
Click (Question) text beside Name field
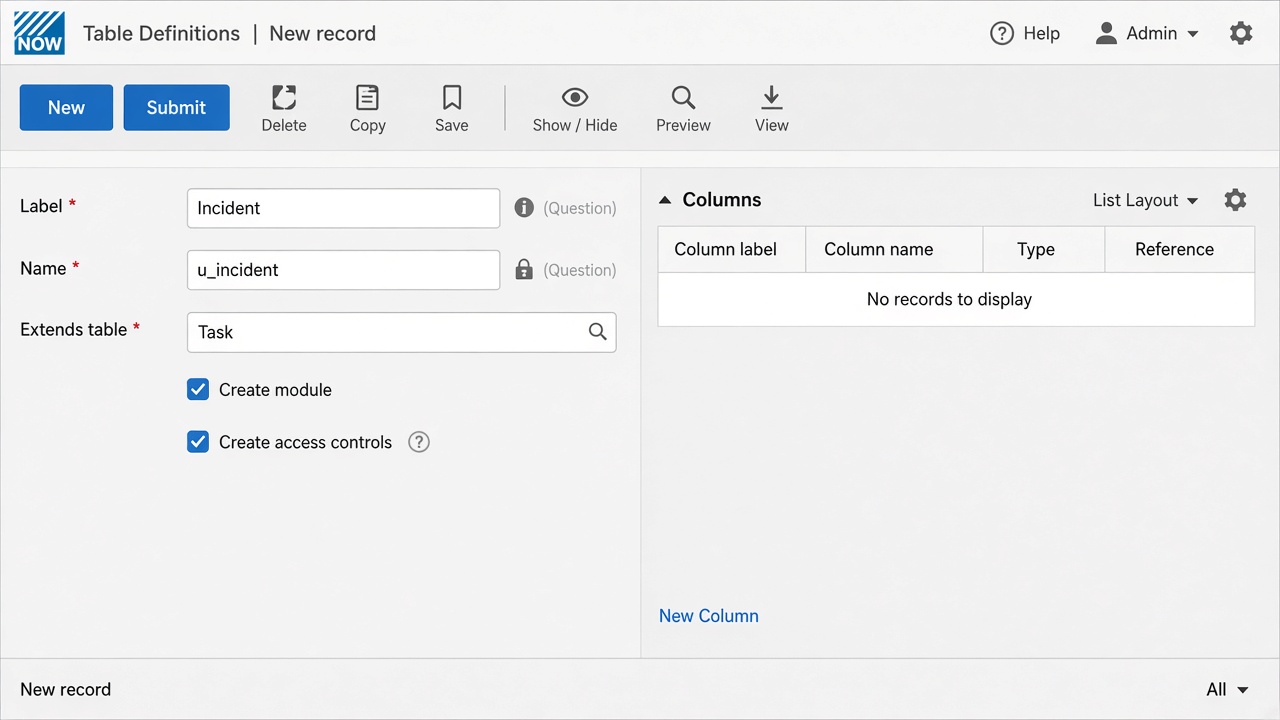click(x=580, y=270)
